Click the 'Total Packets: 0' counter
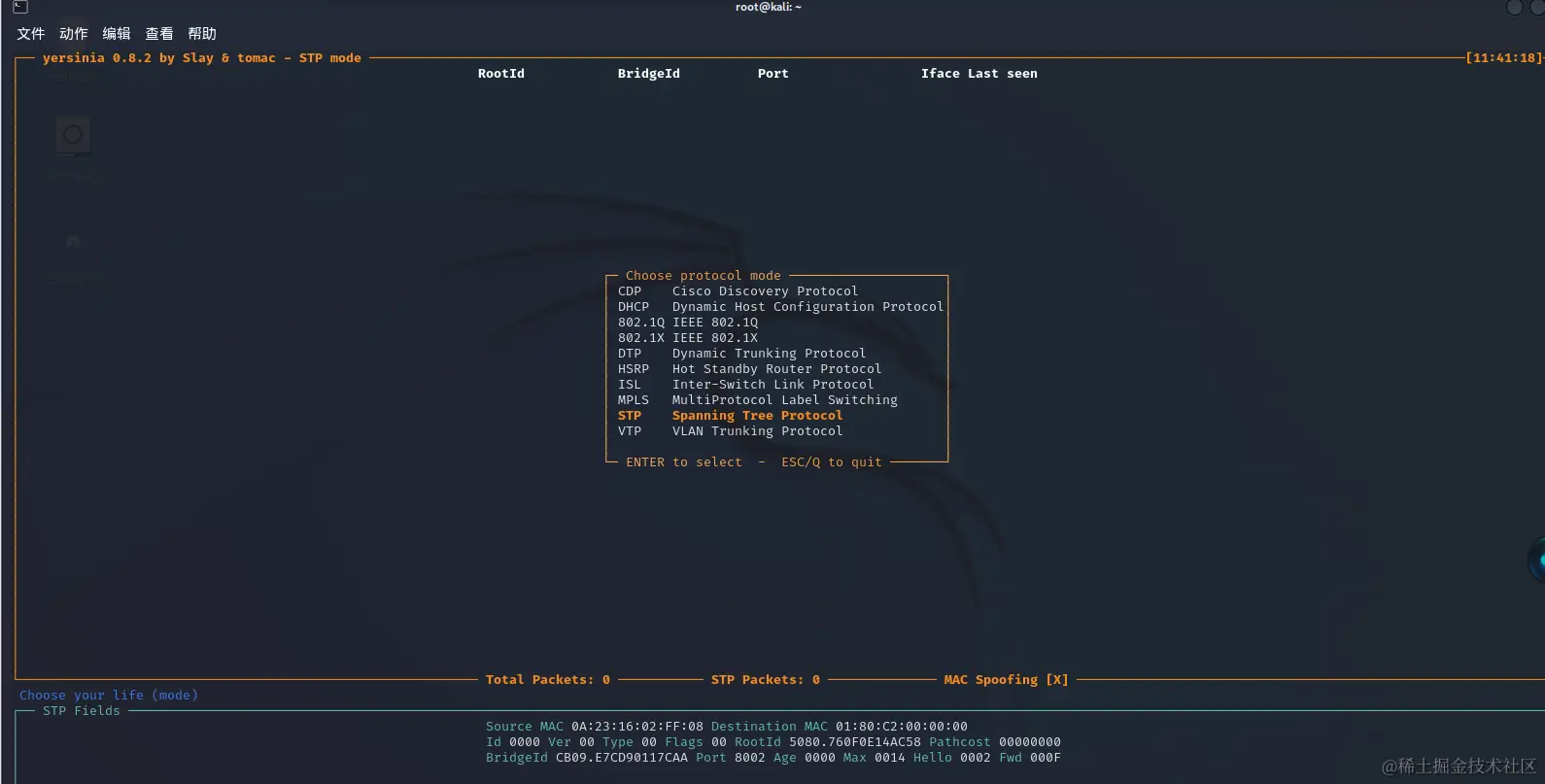This screenshot has width=1545, height=784. click(x=548, y=680)
